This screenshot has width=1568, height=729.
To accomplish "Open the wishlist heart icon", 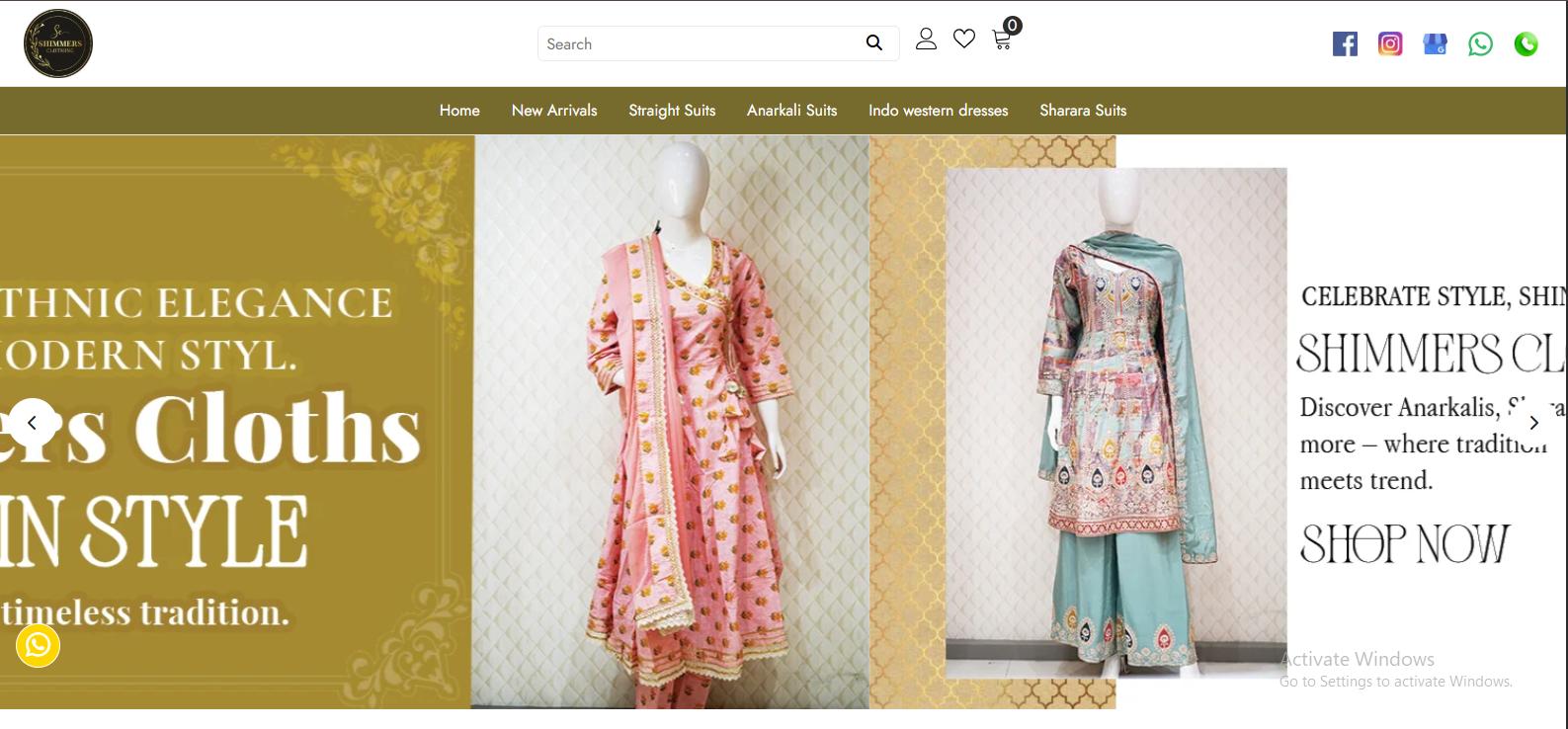I will (964, 39).
